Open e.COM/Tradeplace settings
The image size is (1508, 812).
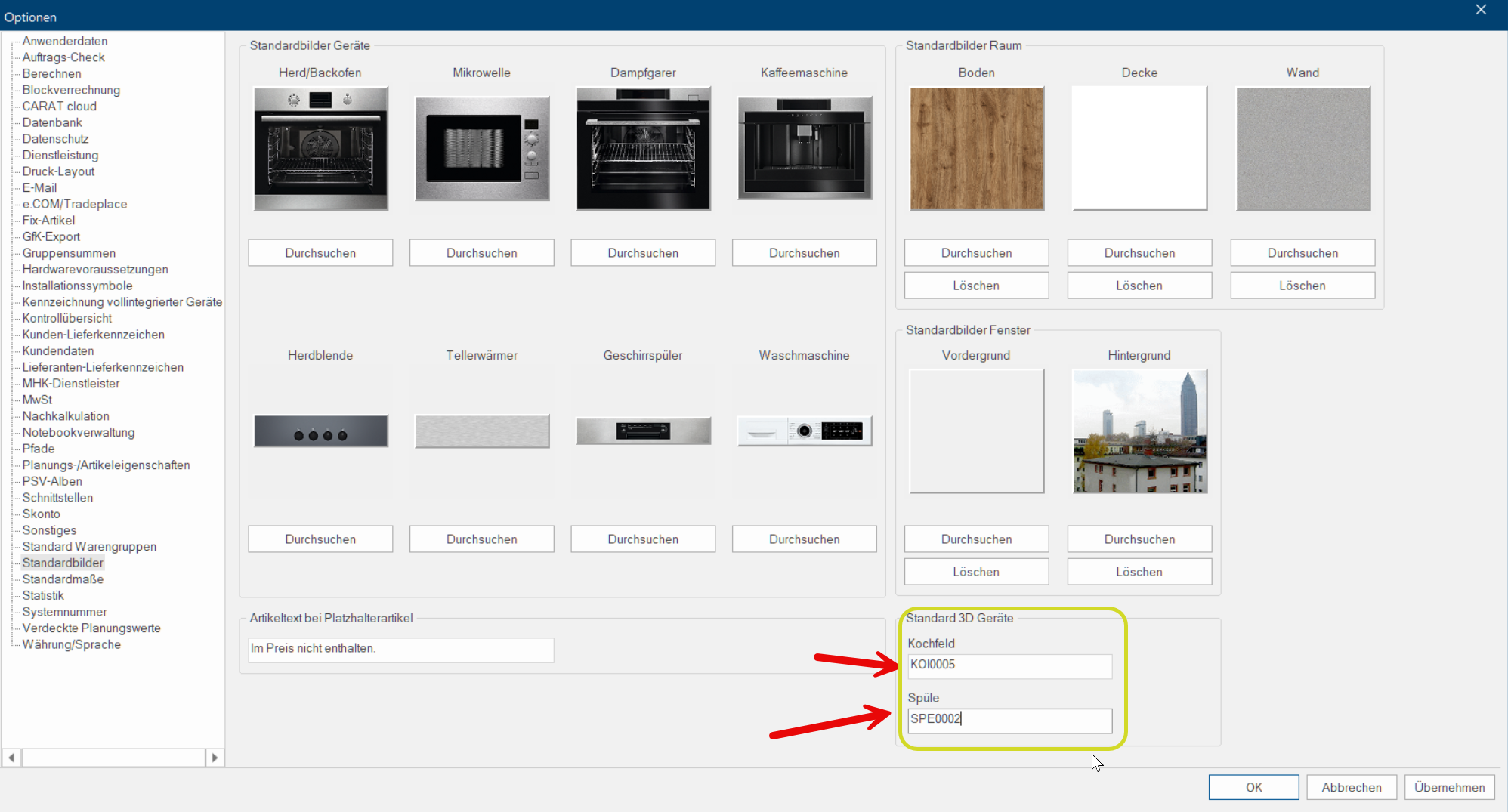[x=75, y=204]
